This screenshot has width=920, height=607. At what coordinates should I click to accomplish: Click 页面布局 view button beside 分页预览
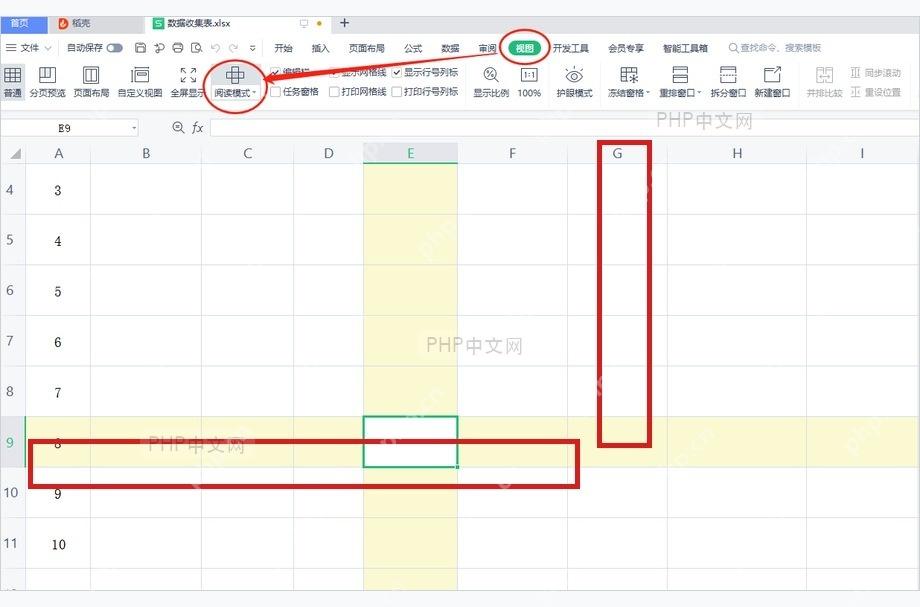pyautogui.click(x=91, y=82)
